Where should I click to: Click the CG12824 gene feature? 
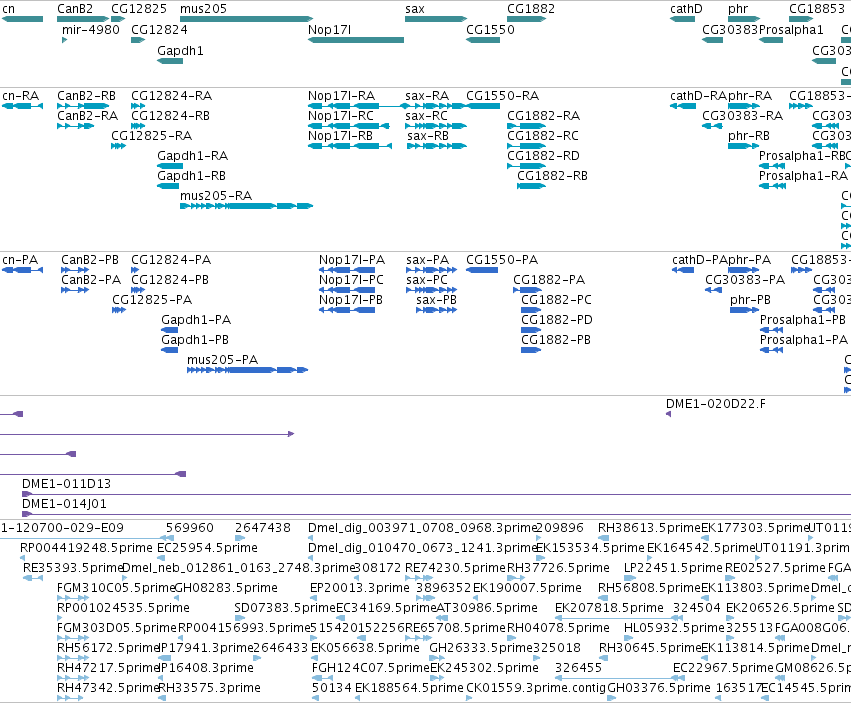click(x=138, y=40)
